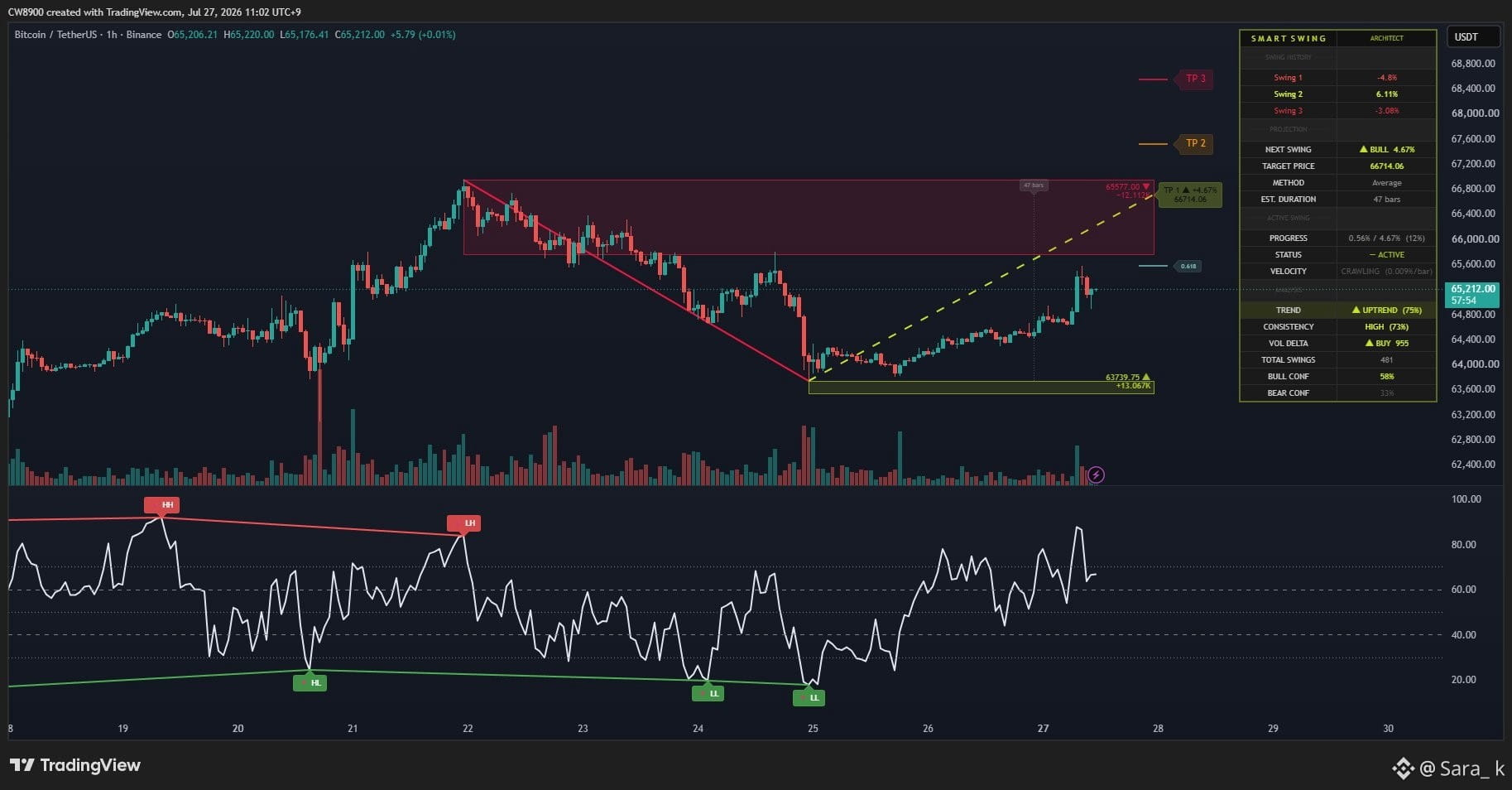The image size is (1512, 790).
Task: Select the Swing 2 row label
Action: click(1288, 94)
